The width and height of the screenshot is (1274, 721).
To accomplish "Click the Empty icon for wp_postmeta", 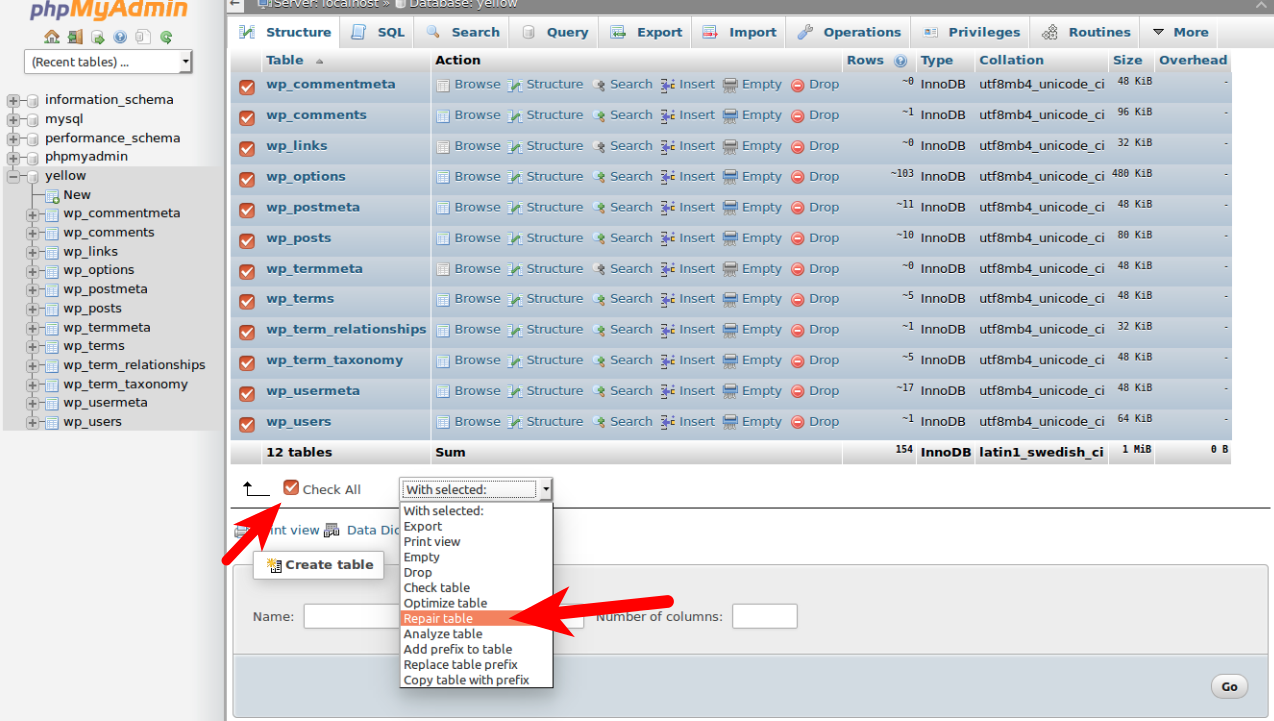I will (730, 208).
